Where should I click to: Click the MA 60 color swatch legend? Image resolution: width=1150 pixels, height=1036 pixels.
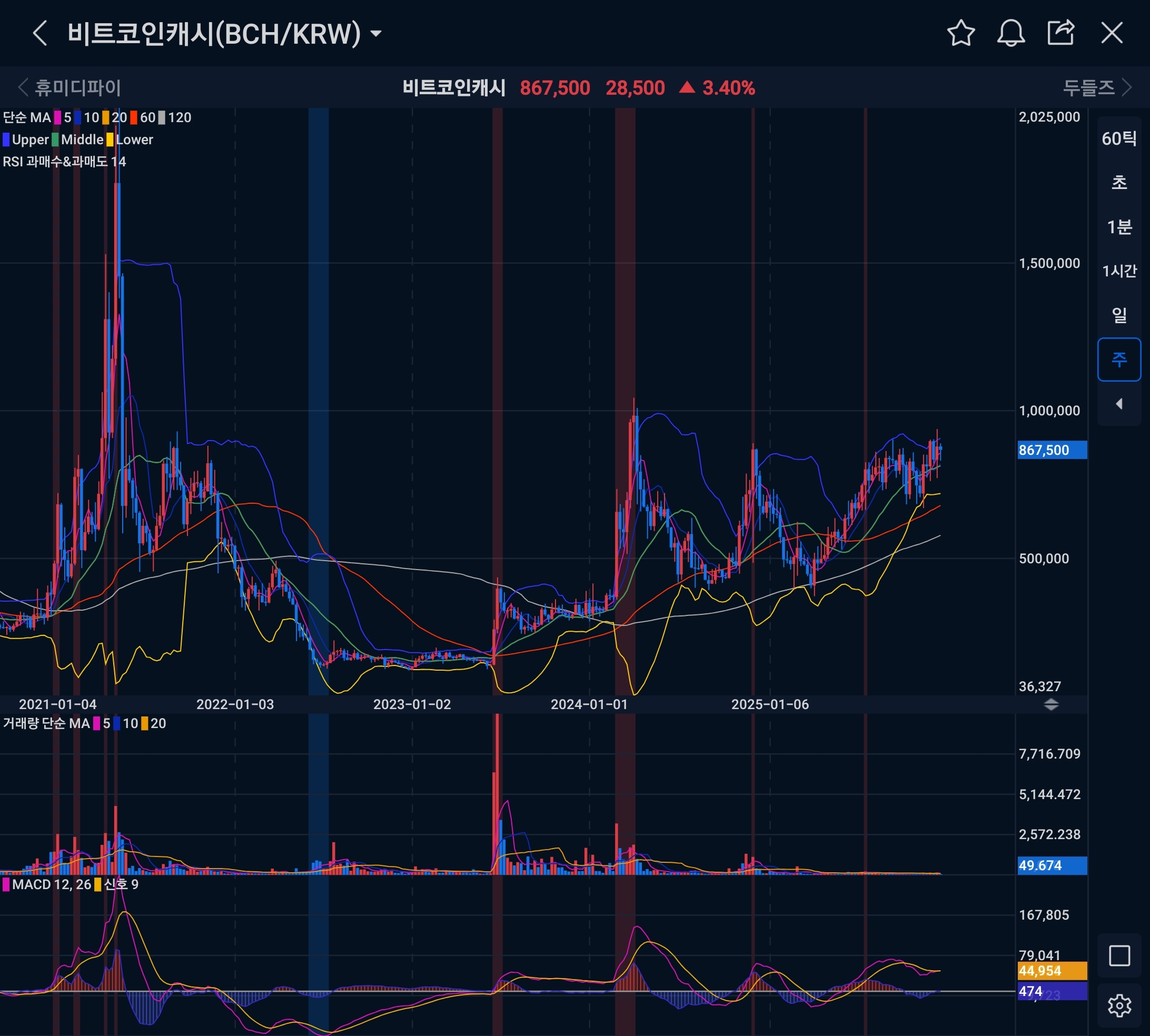point(134,118)
